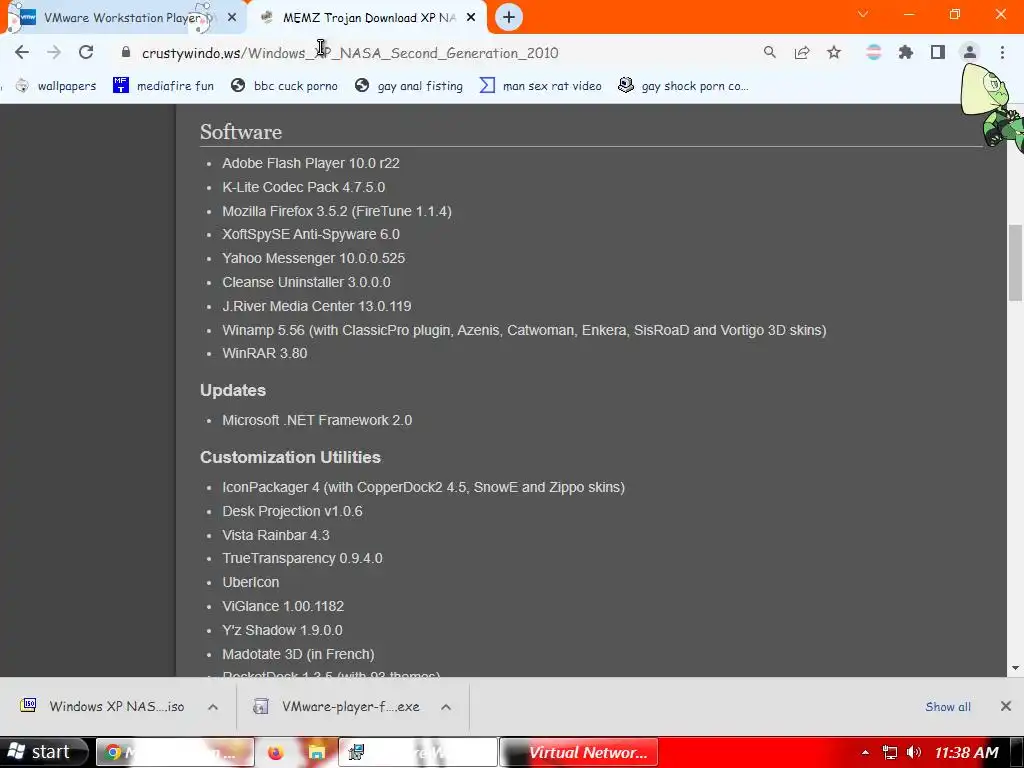Switch to the VMware taskbar window

418,752
